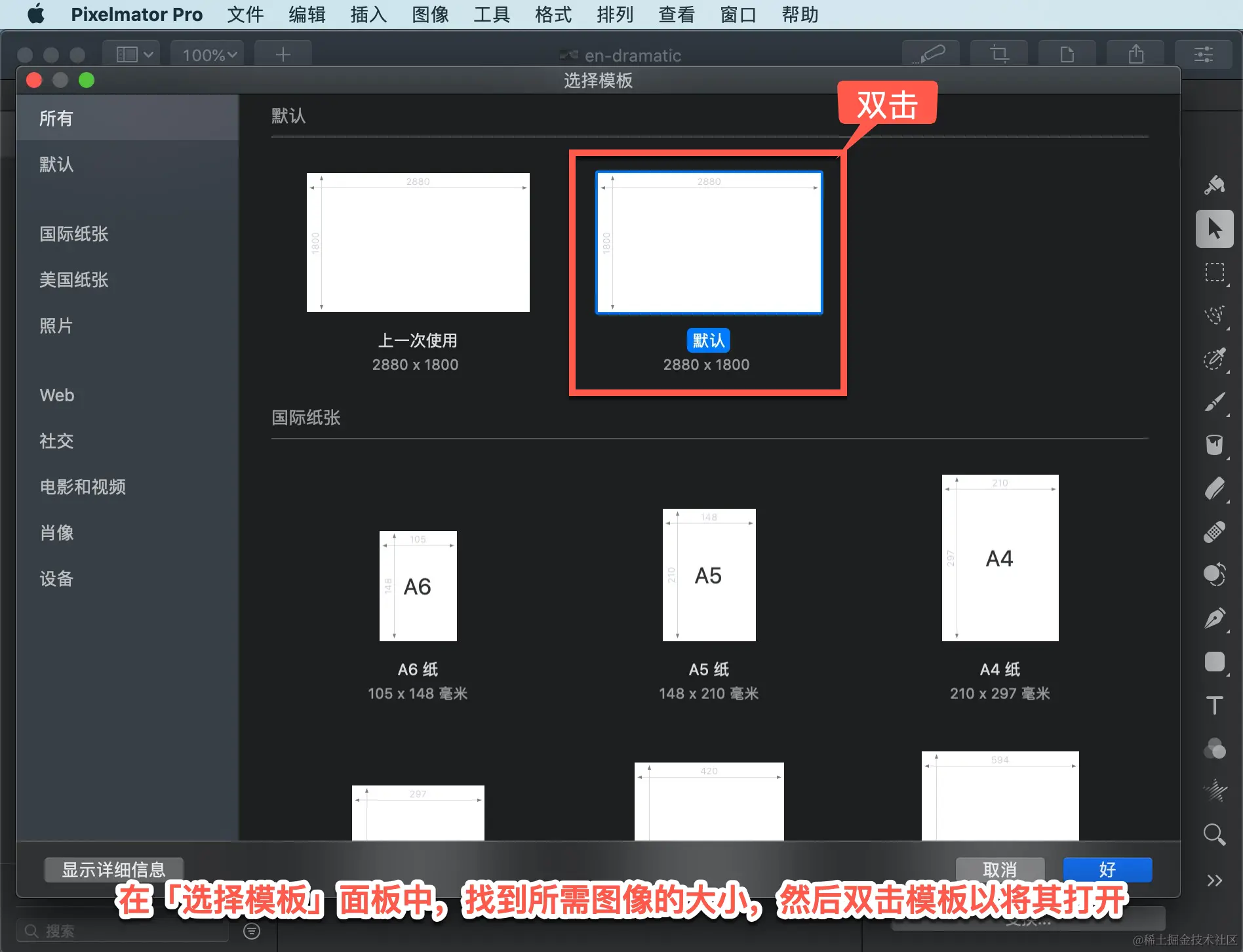Open the 窗口 menu
The image size is (1243, 952).
click(x=738, y=14)
